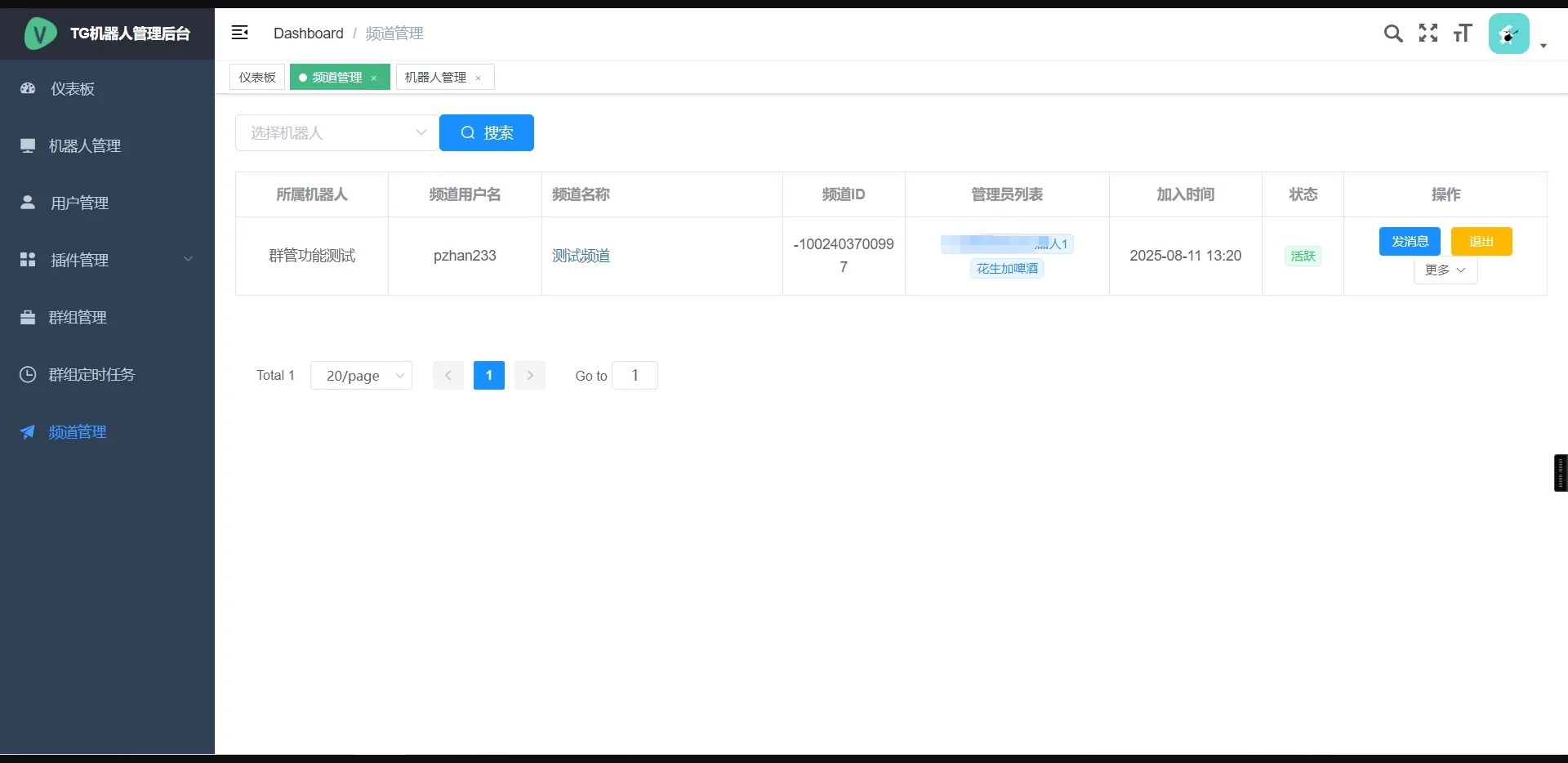
Task: Enter fullscreen mode via expand icon
Action: coord(1428,33)
